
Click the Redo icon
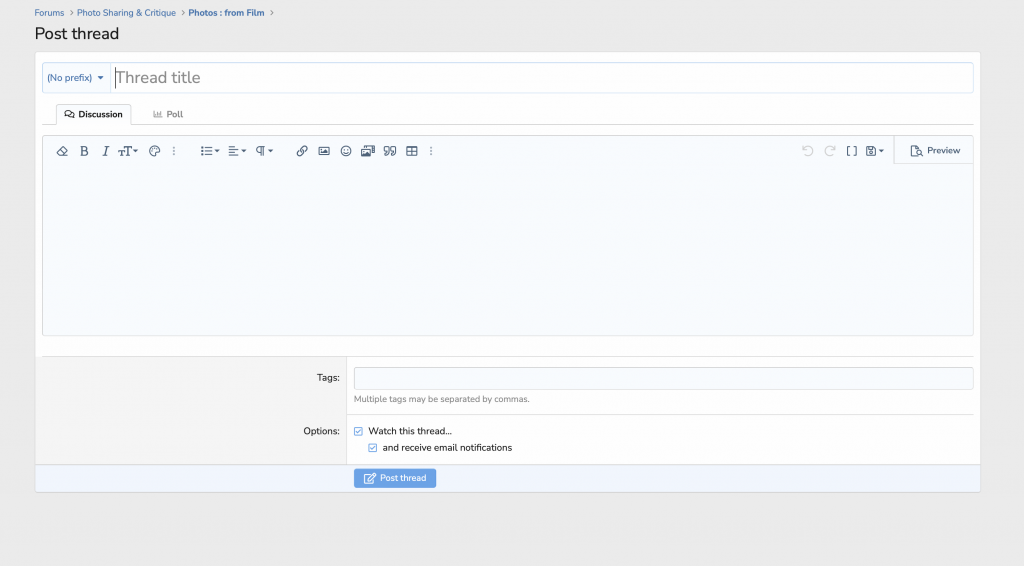tap(829, 151)
